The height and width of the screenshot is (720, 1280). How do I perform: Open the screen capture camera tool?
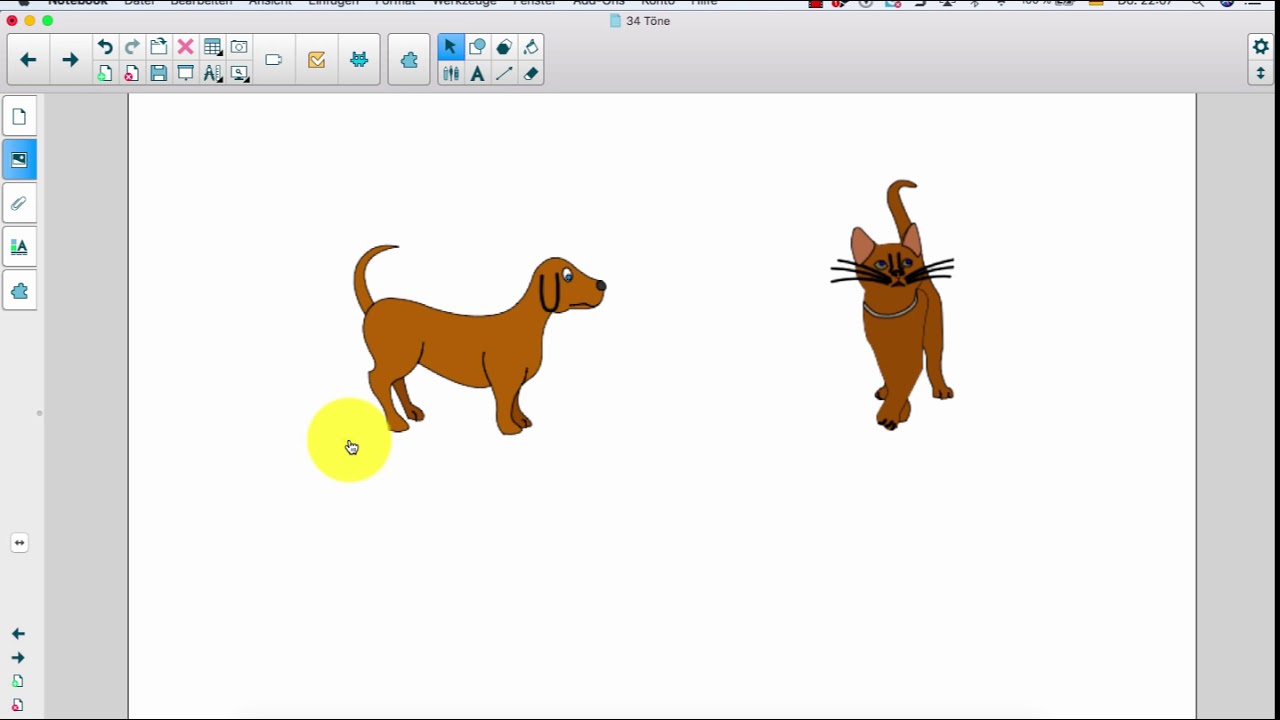(239, 47)
